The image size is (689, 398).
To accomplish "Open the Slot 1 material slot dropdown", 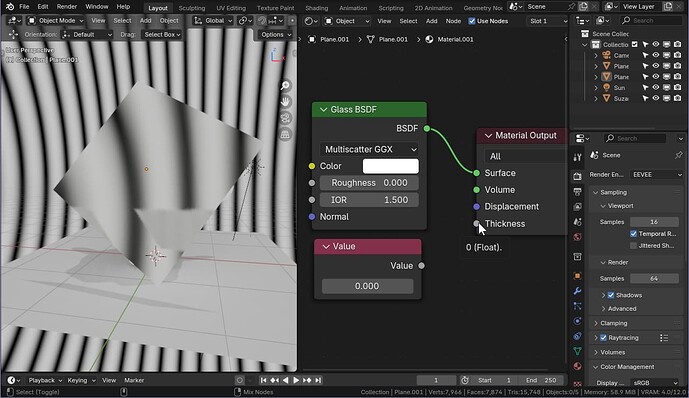I will pyautogui.click(x=548, y=21).
